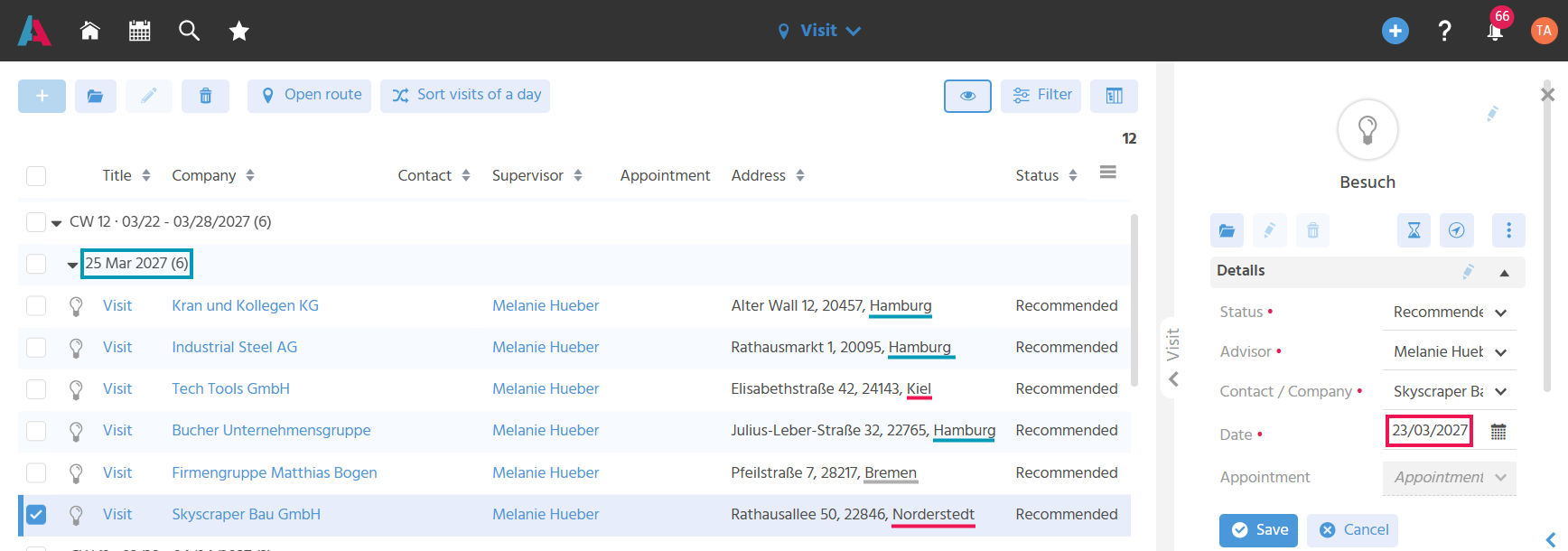Save the visit details
The height and width of the screenshot is (551, 1568).
coord(1259,530)
